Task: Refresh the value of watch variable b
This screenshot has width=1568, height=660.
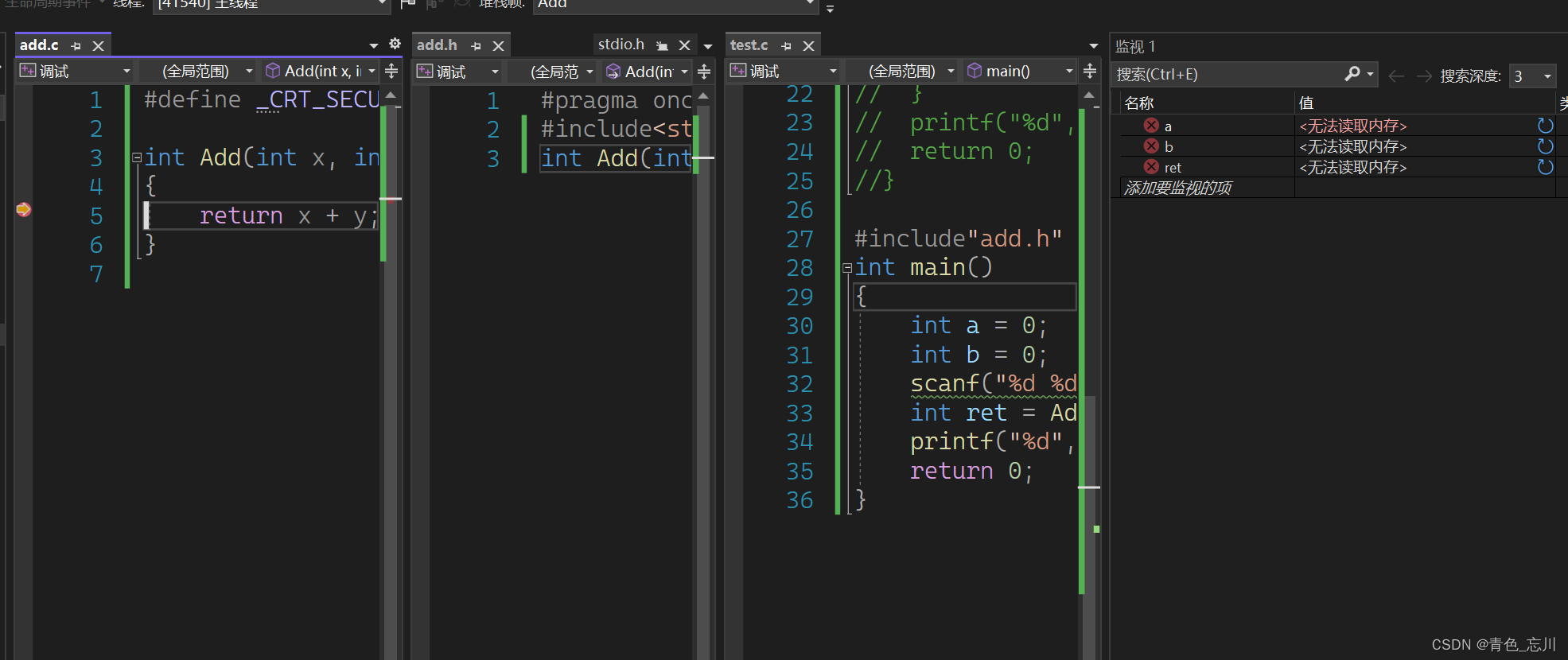Action: pyautogui.click(x=1545, y=146)
